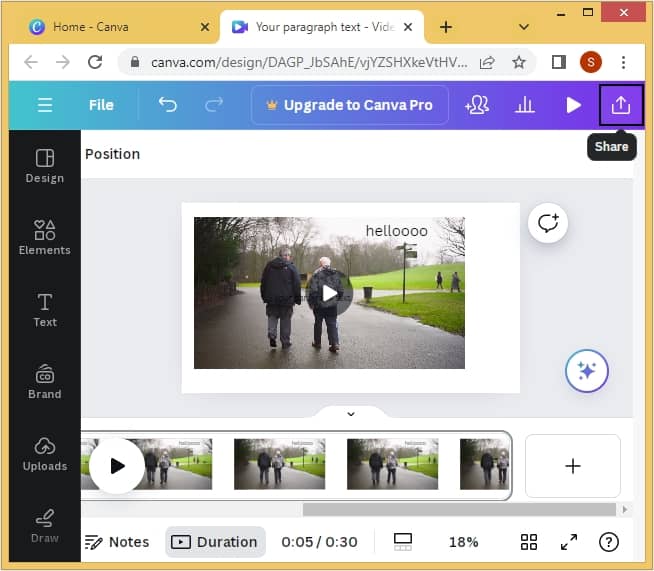The width and height of the screenshot is (654, 571).
Task: Toggle the browser side panel
Action: (x=558, y=63)
